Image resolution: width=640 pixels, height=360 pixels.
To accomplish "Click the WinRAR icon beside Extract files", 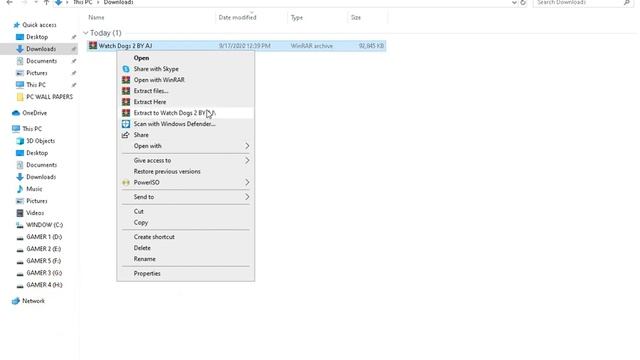I will click(126, 91).
